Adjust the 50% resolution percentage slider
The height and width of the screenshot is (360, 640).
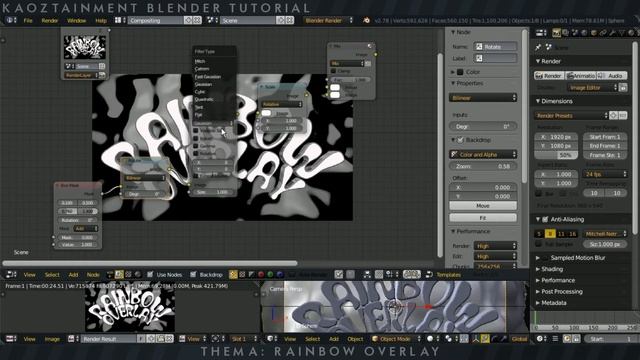pos(556,156)
